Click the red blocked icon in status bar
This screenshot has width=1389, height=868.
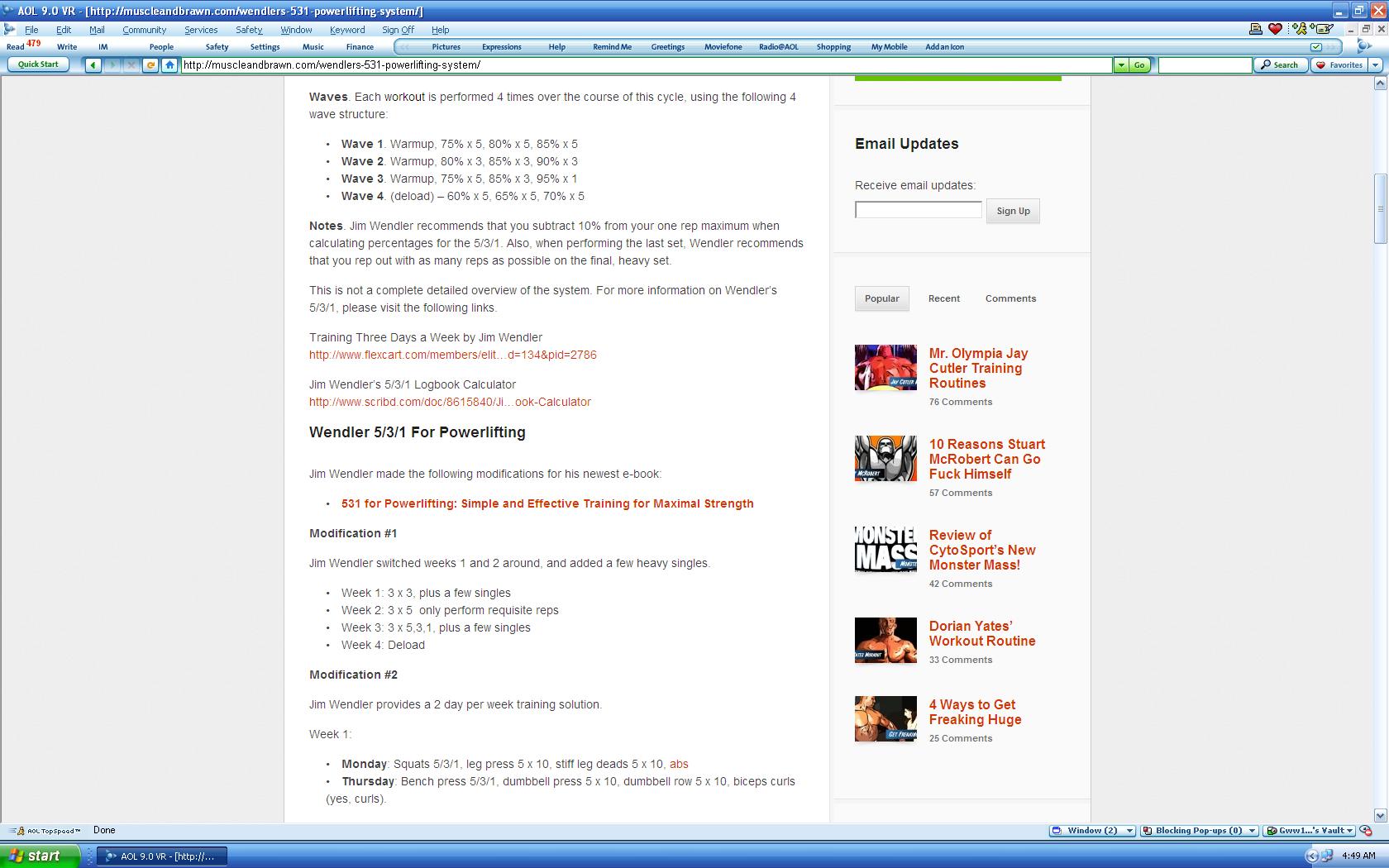click(x=1366, y=831)
